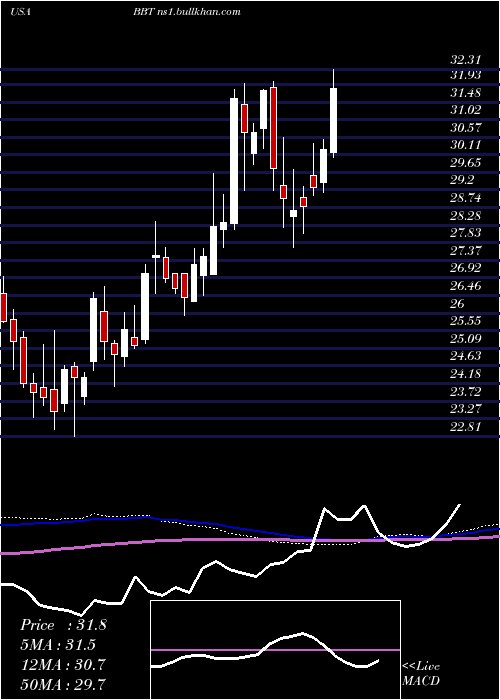Click the 24.63 price axis label
Viewport: 500px width, 700px height.
tap(466, 356)
